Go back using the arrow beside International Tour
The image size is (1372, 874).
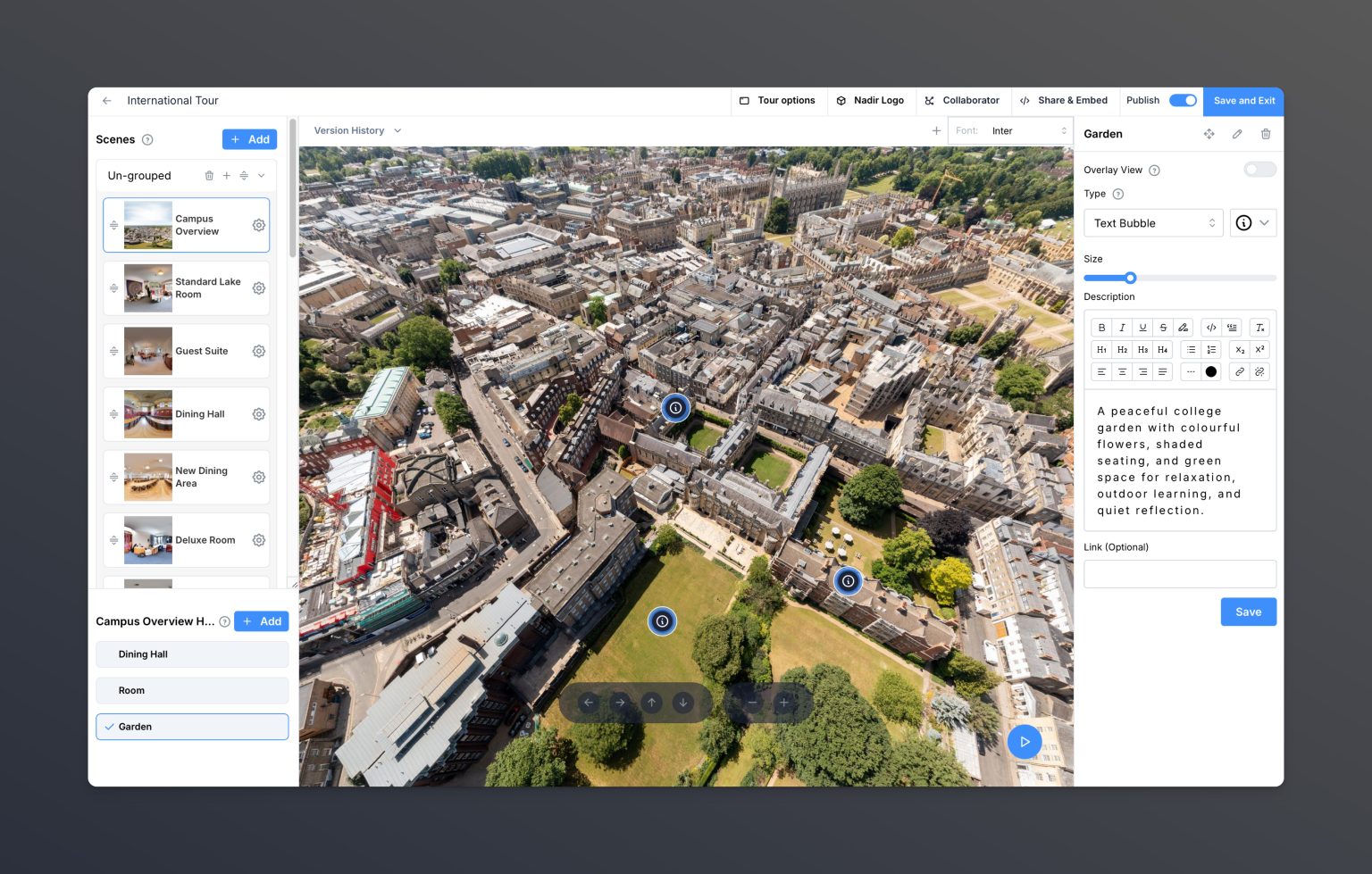pos(107,101)
